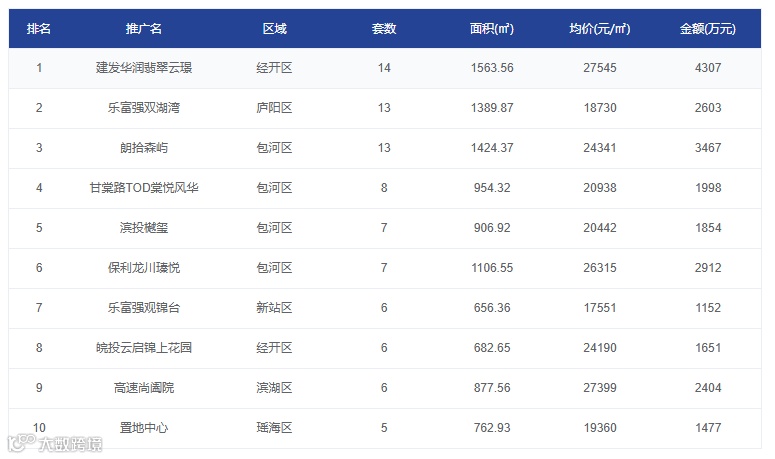Click amount value 2404
The width and height of the screenshot is (775, 459).
pos(708,388)
